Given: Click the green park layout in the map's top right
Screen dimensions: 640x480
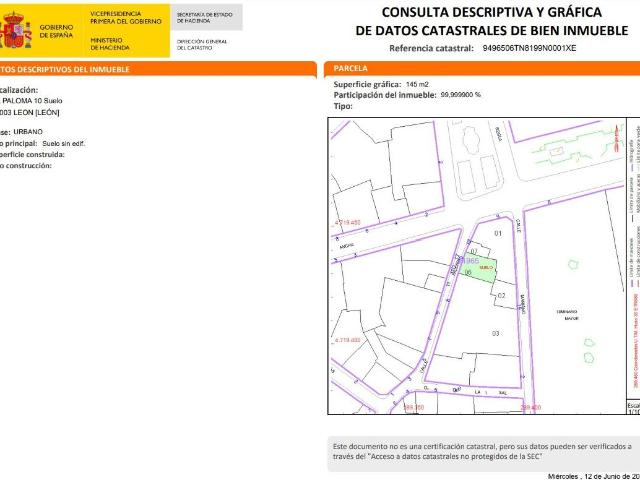Looking at the screenshot, I should click(x=565, y=152).
